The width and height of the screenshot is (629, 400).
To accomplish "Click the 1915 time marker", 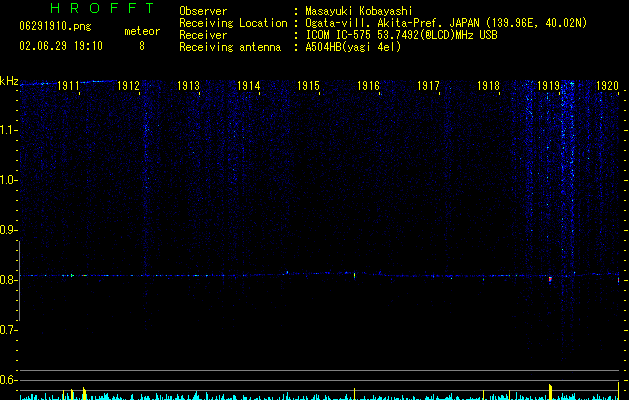I will [308, 86].
